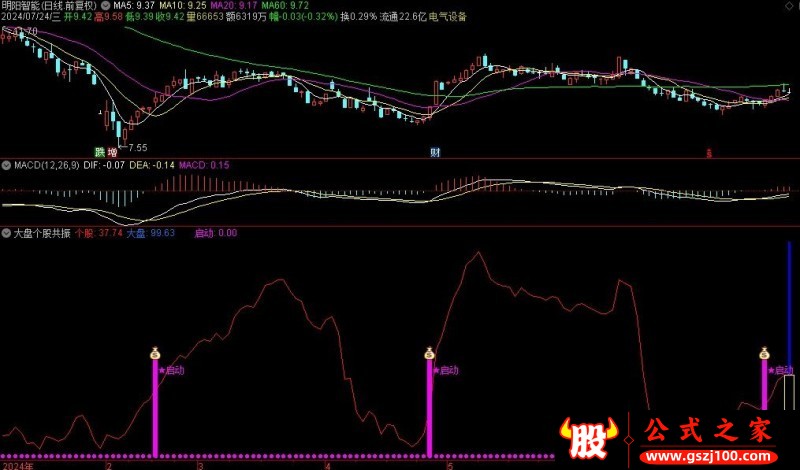
Task: Click the money bag icon above first signal bar
Action: pyautogui.click(x=155, y=352)
